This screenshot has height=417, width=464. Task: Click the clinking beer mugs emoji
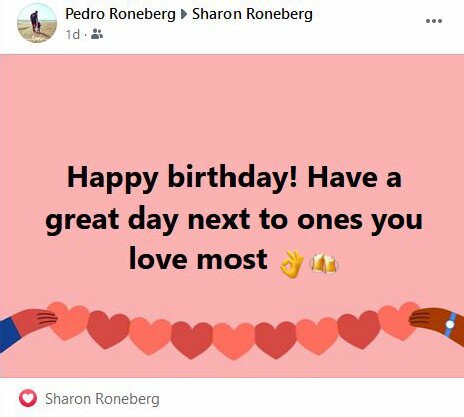pyautogui.click(x=323, y=264)
